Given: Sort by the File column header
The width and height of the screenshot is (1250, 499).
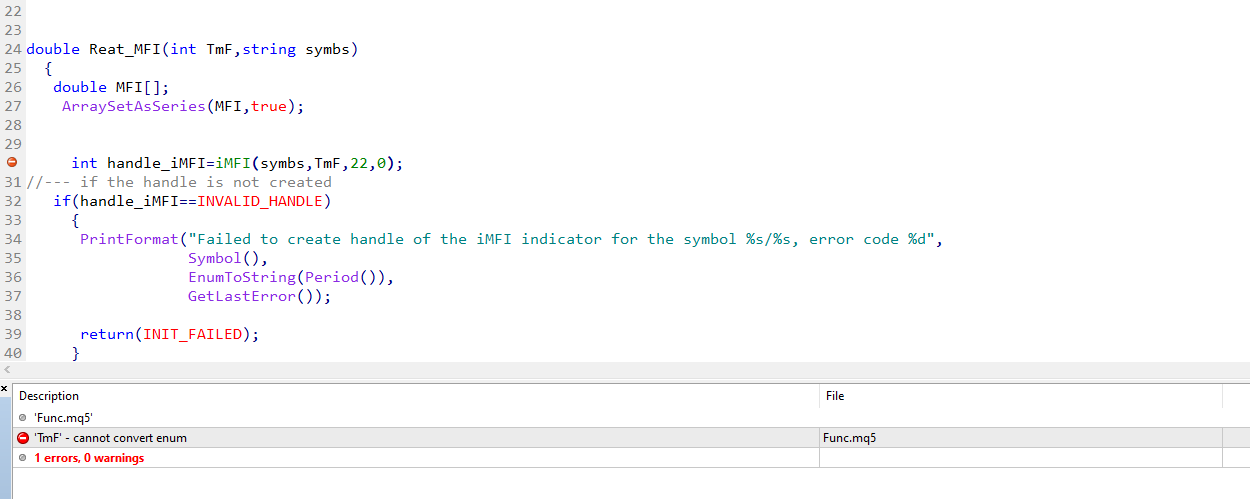Looking at the screenshot, I should pyautogui.click(x=835, y=396).
